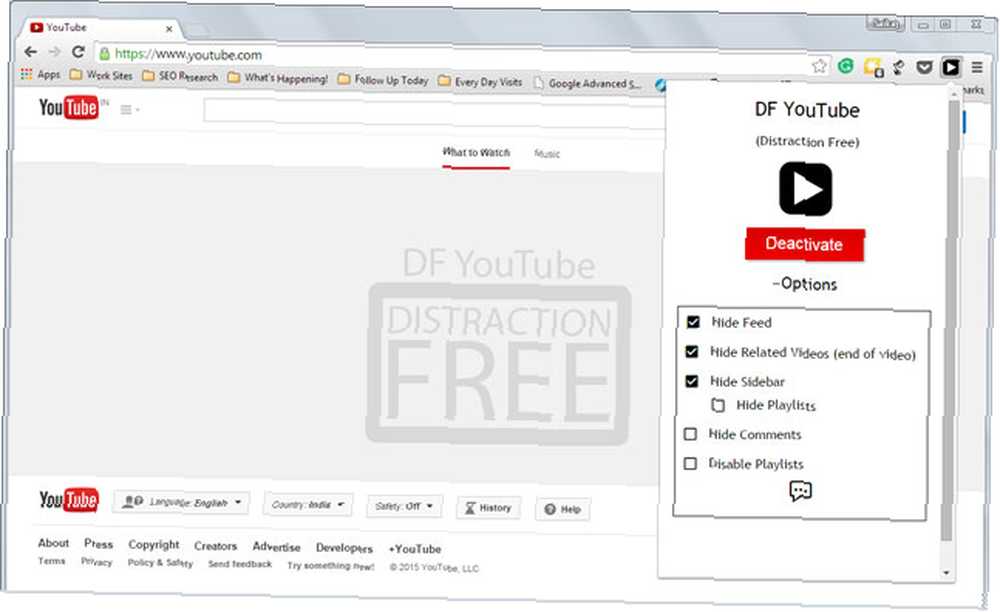This screenshot has width=1000, height=612.
Task: Select the What to Watch tab
Action: click(476, 153)
